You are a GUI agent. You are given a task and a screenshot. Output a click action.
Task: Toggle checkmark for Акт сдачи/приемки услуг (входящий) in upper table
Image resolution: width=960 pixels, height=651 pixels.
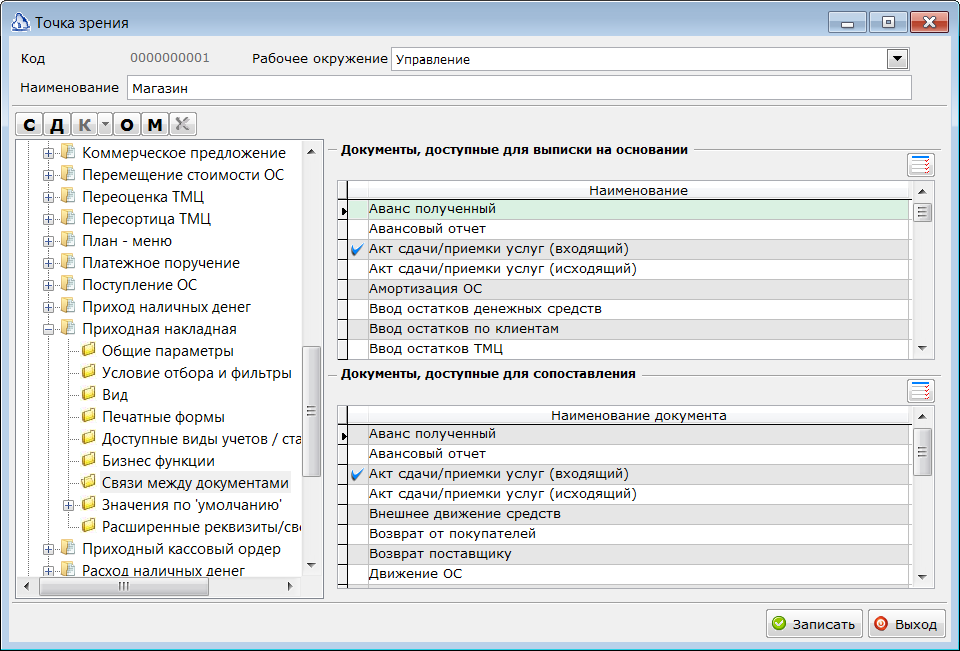[358, 249]
